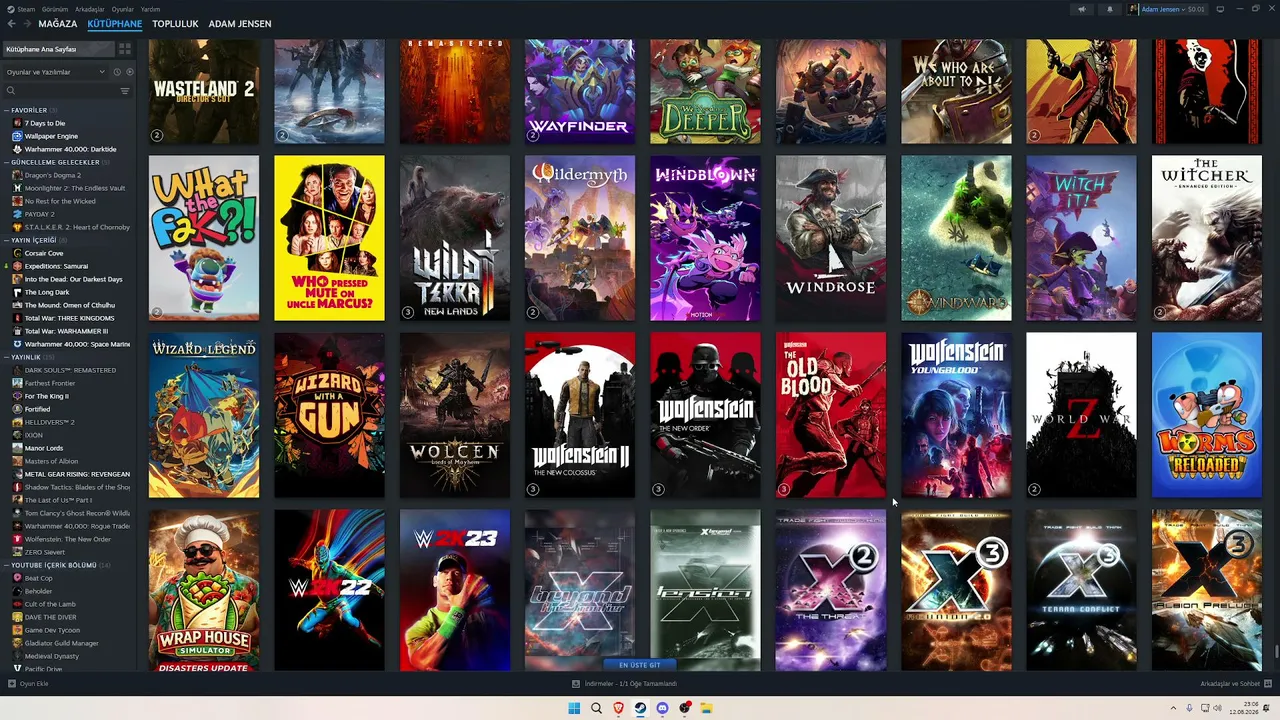Sort library by recent clock icon

(117, 72)
